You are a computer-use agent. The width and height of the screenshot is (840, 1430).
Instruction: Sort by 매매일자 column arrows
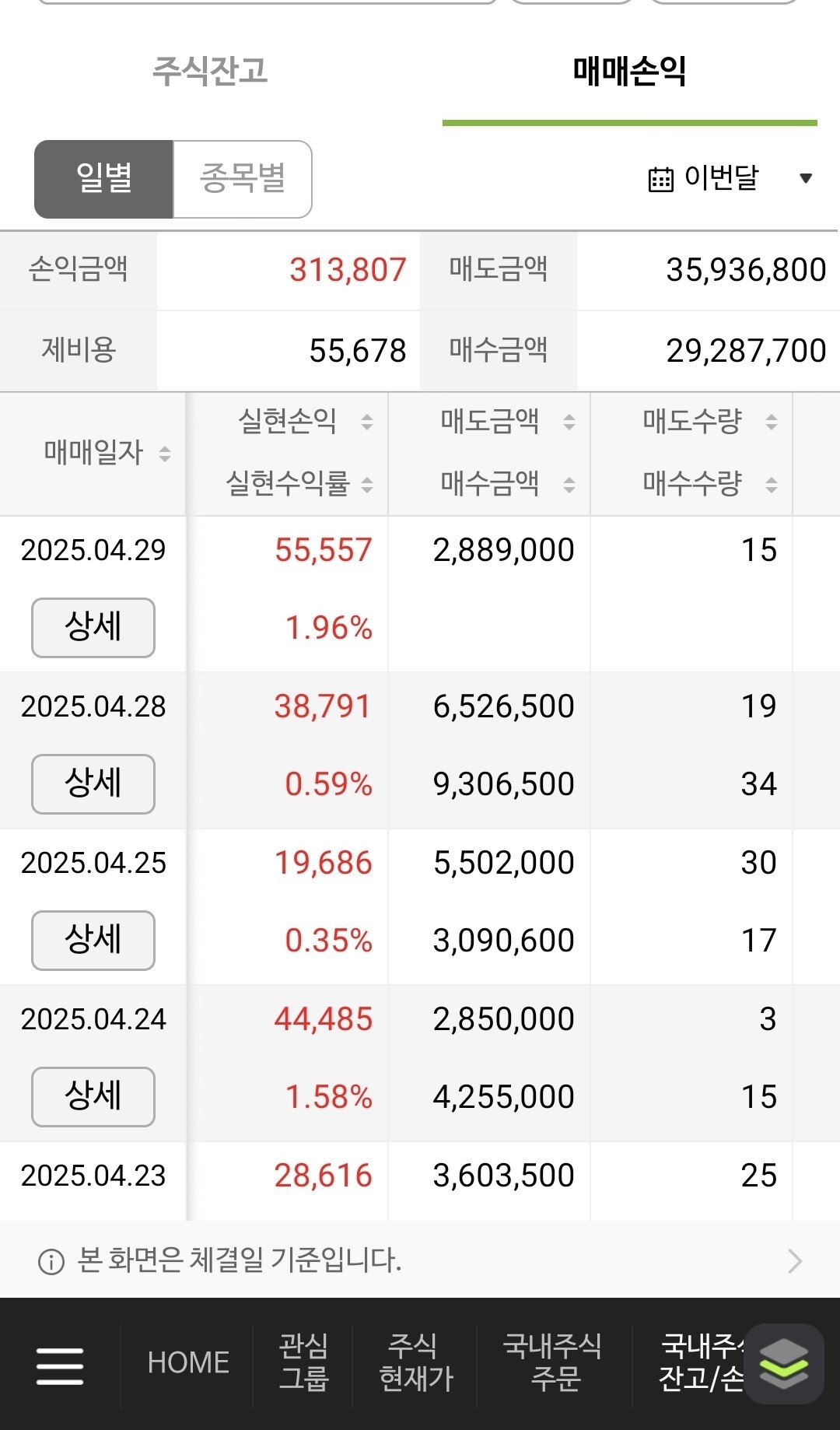tap(165, 453)
